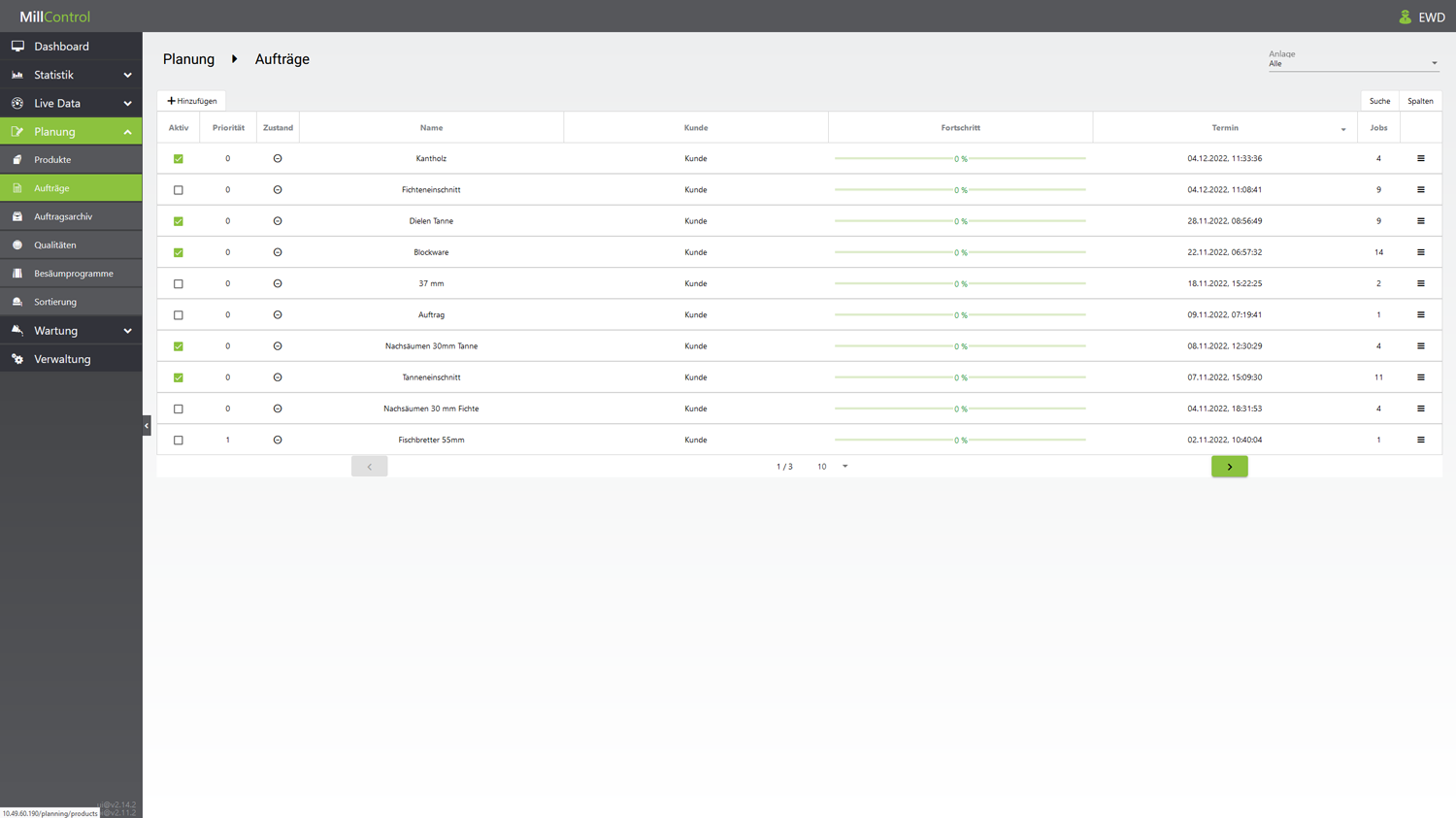Click the Spalten button
1456x818 pixels.
point(1420,101)
